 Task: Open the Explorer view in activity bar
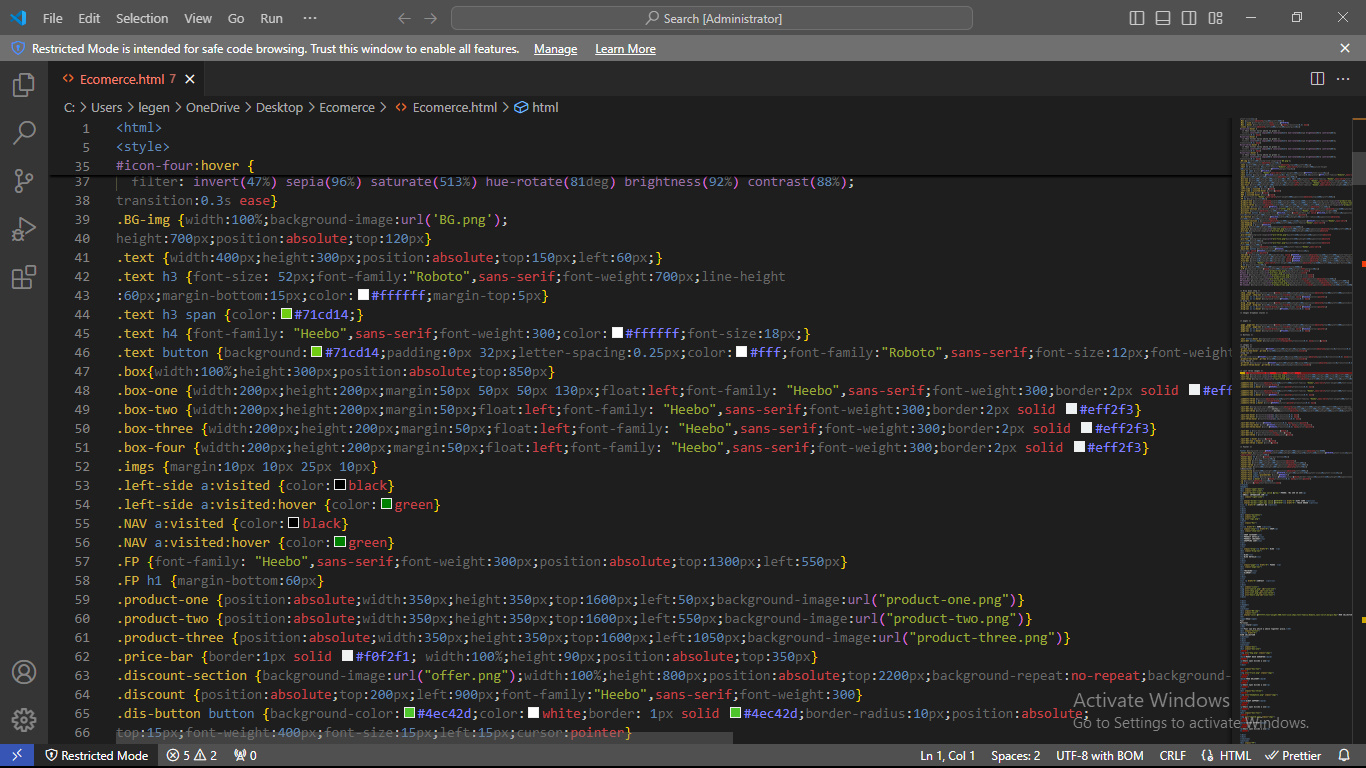click(x=24, y=85)
